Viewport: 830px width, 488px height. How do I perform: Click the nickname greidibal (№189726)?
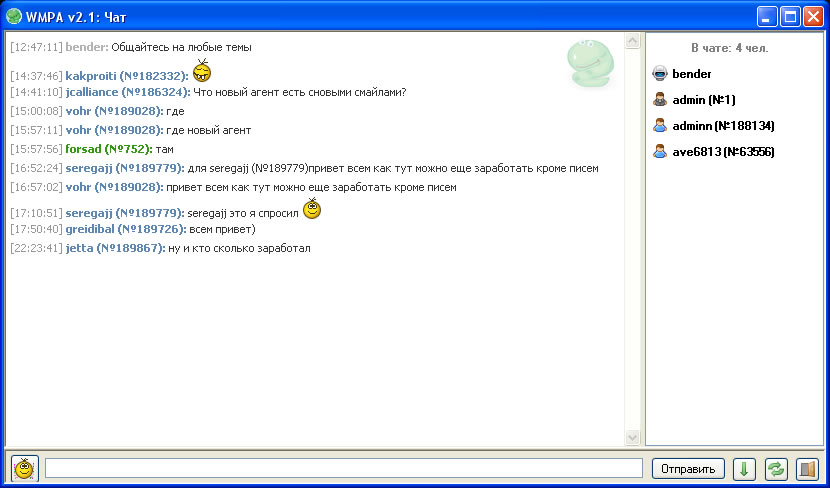[x=126, y=229]
